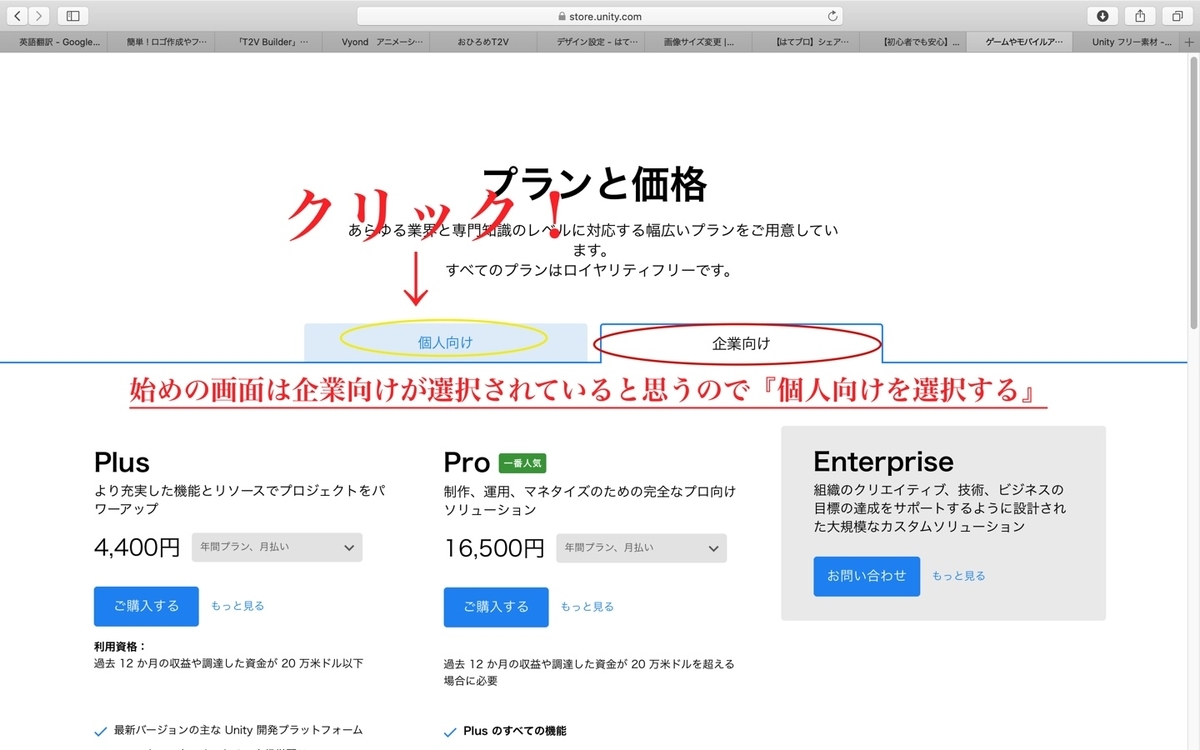
Task: Click the add new tab plus button
Action: 1191,43
